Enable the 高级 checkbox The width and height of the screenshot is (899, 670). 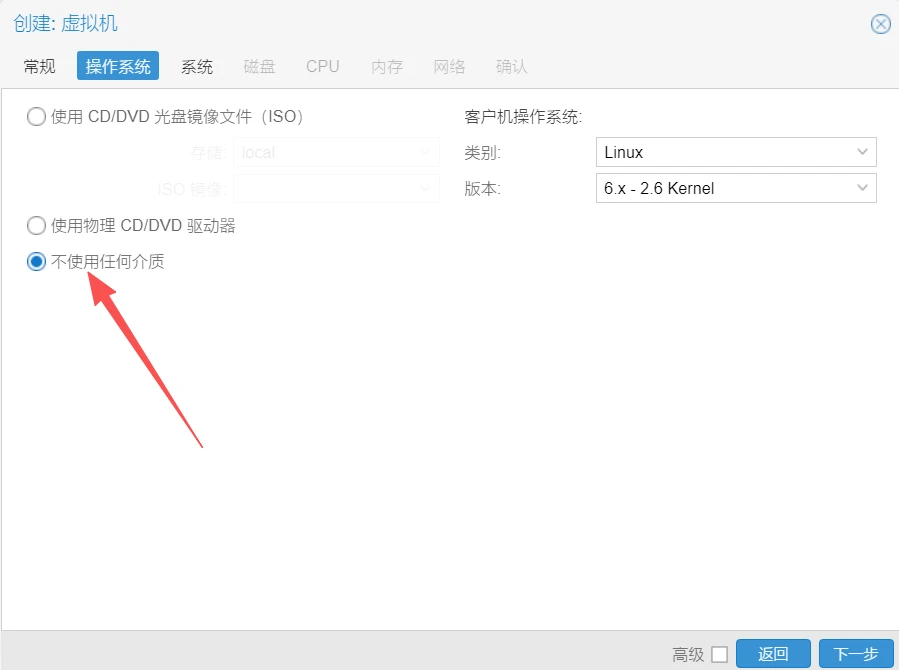click(719, 655)
